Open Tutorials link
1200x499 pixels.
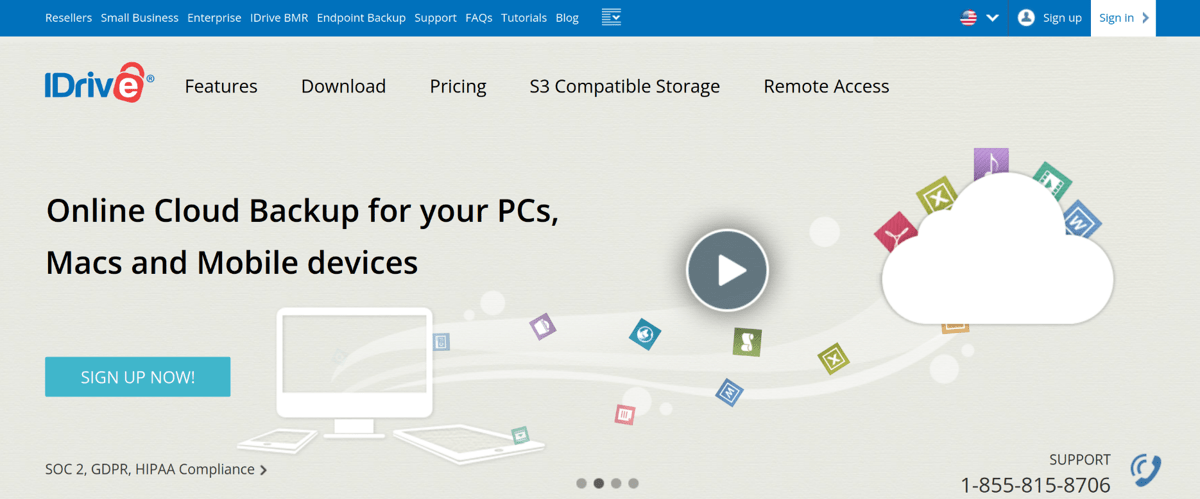tap(524, 18)
